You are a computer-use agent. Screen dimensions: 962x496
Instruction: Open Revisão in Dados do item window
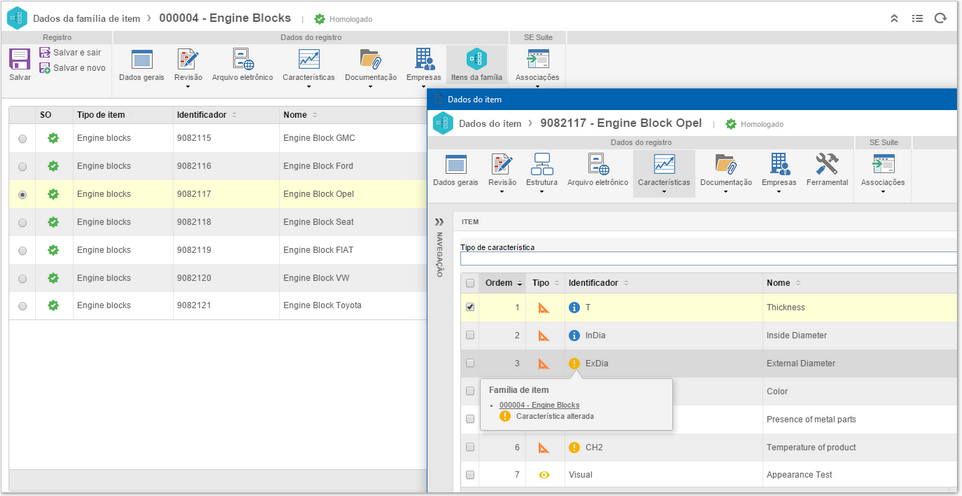(502, 170)
